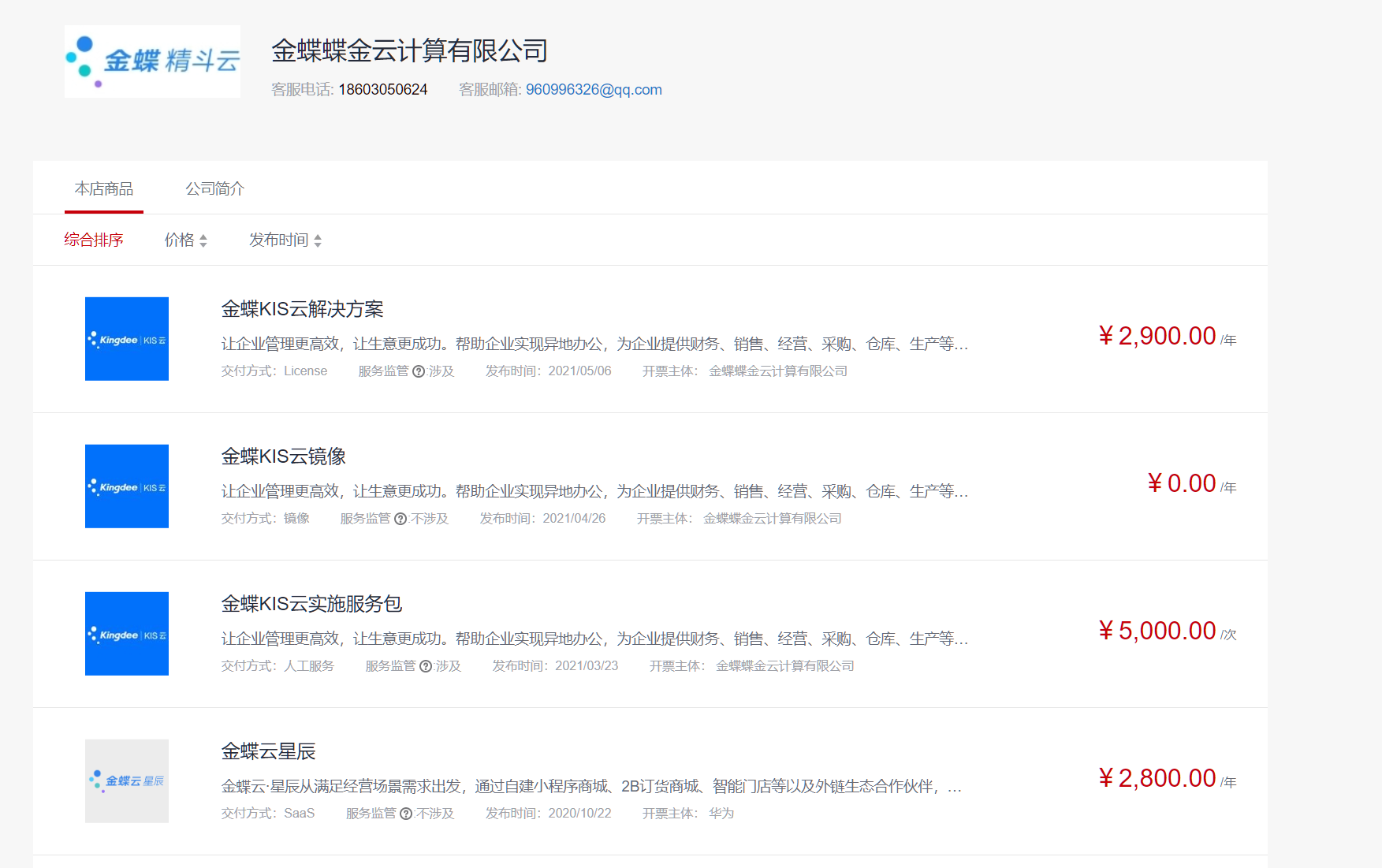This screenshot has height=868, width=1382.
Task: Click the 交付方式：镜像 text
Action: pyautogui.click(x=265, y=519)
